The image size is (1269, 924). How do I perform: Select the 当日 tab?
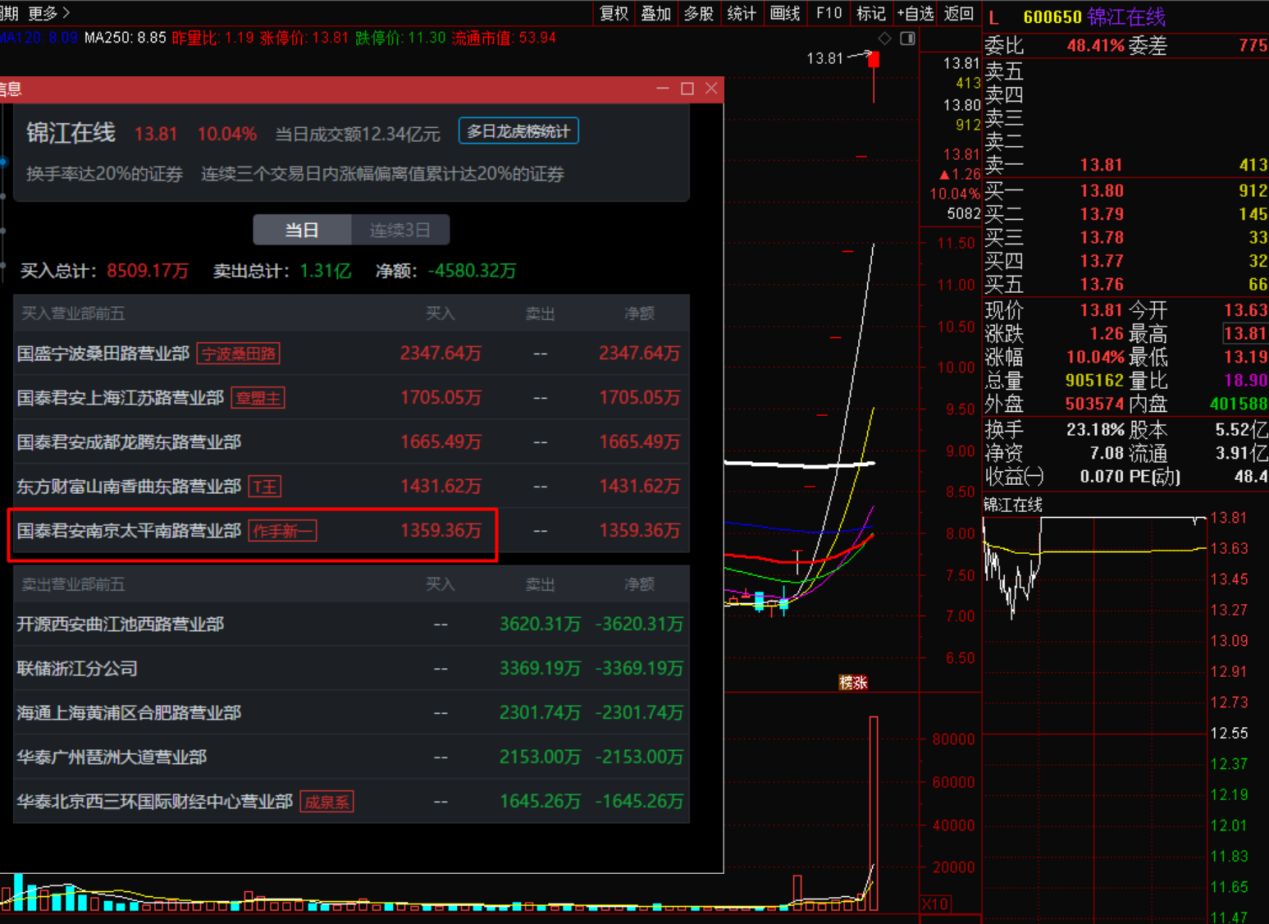(x=302, y=230)
